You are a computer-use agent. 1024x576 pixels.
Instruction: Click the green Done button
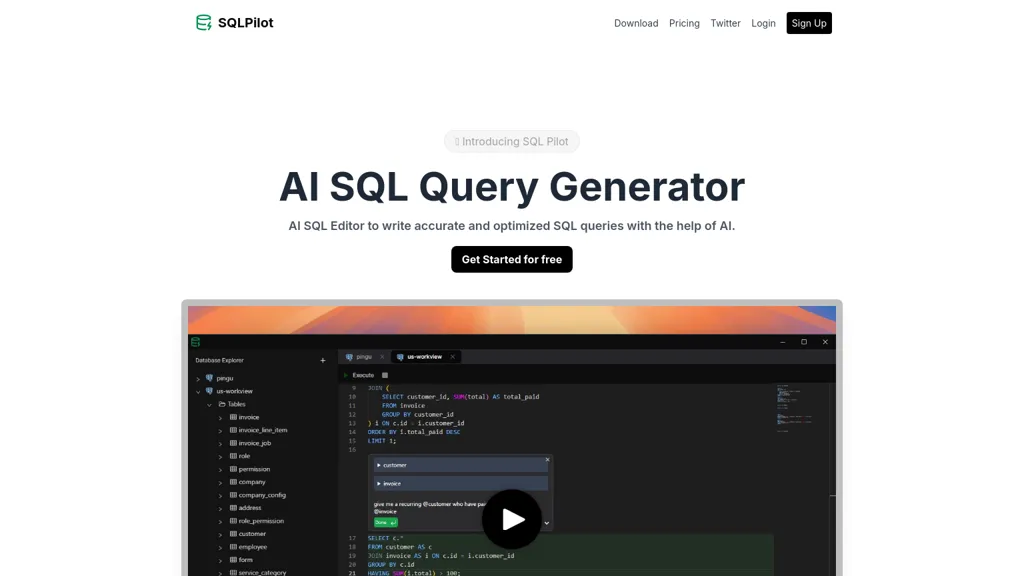click(385, 522)
